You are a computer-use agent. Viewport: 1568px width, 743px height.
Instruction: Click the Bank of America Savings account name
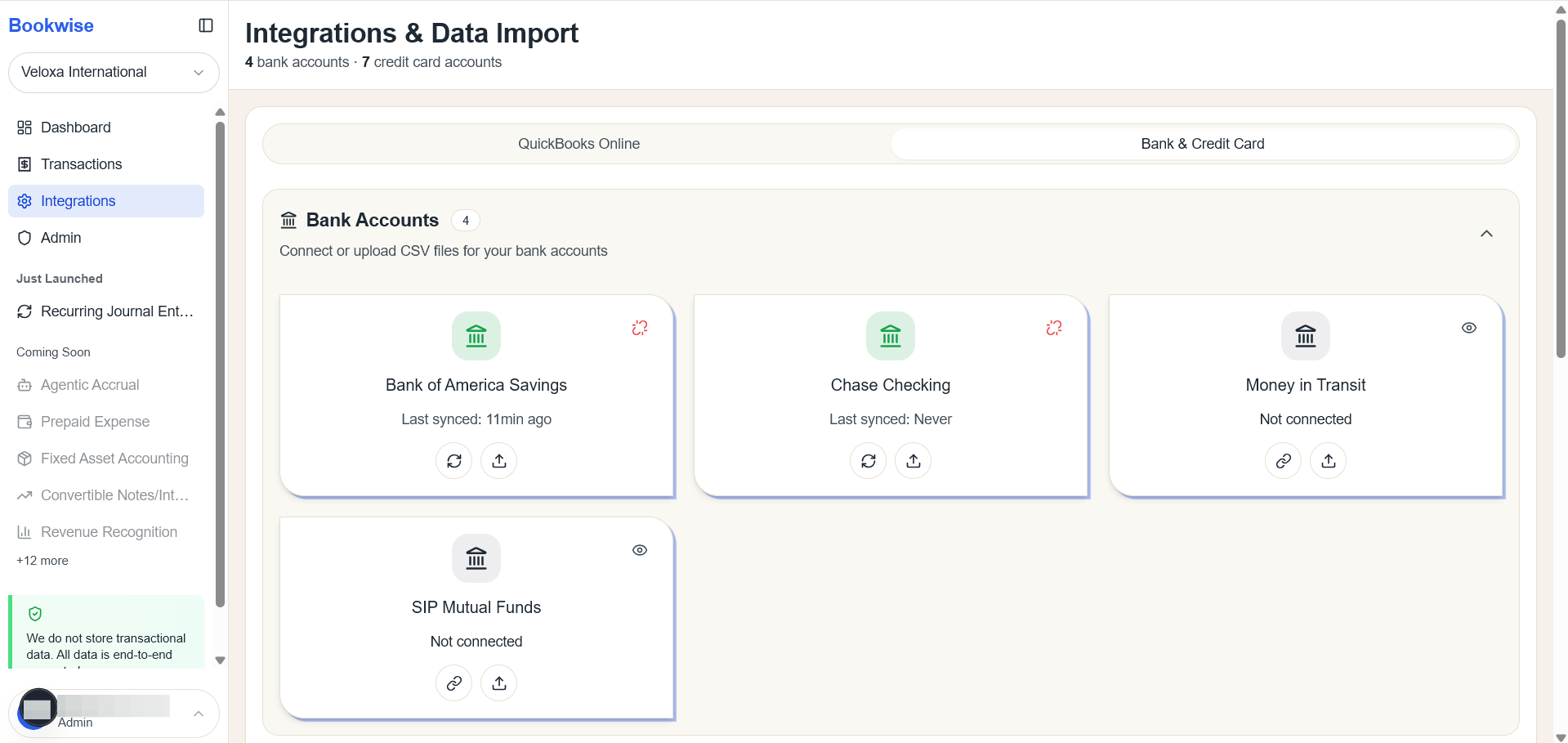tap(476, 385)
